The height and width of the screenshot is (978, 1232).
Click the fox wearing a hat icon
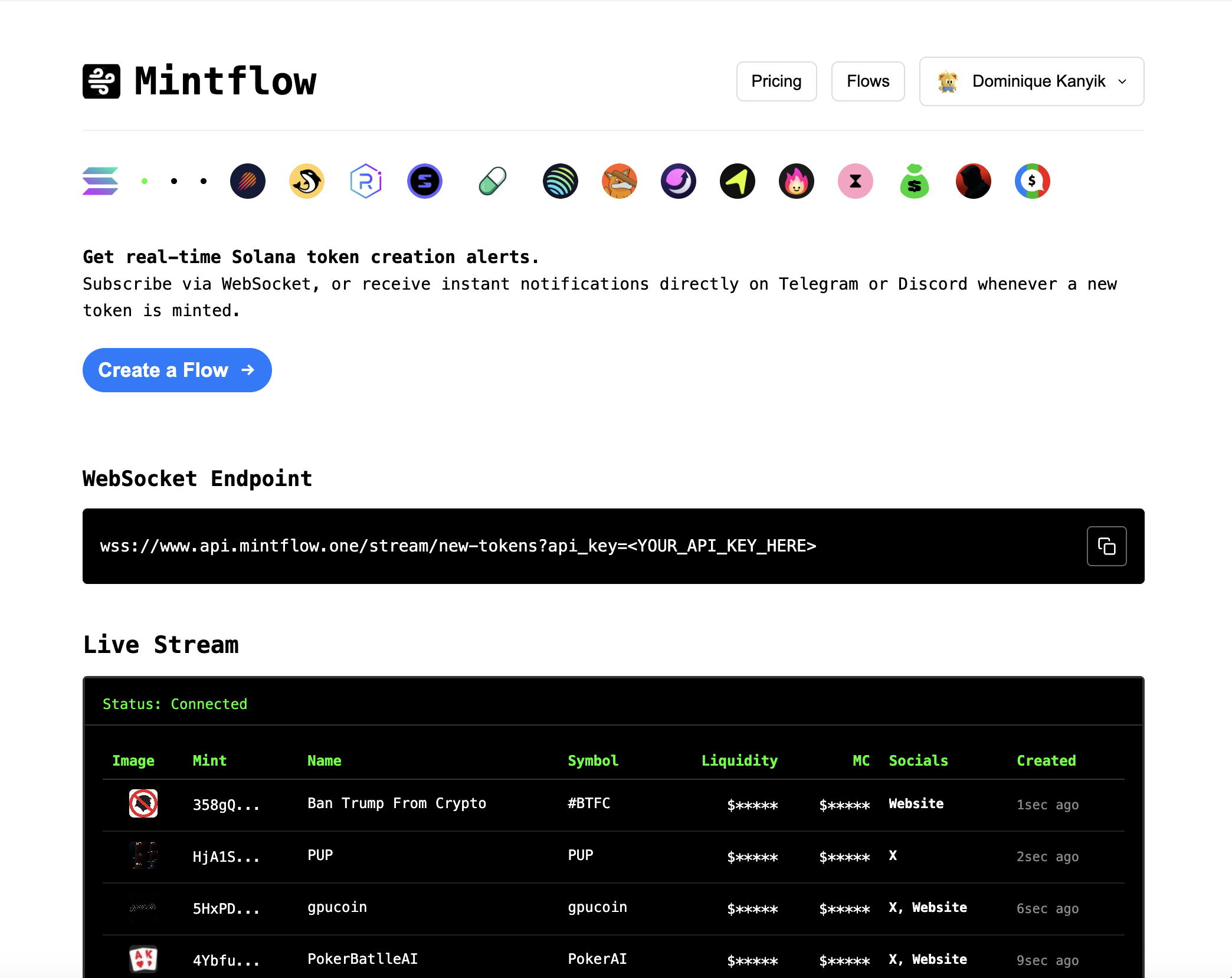619,181
